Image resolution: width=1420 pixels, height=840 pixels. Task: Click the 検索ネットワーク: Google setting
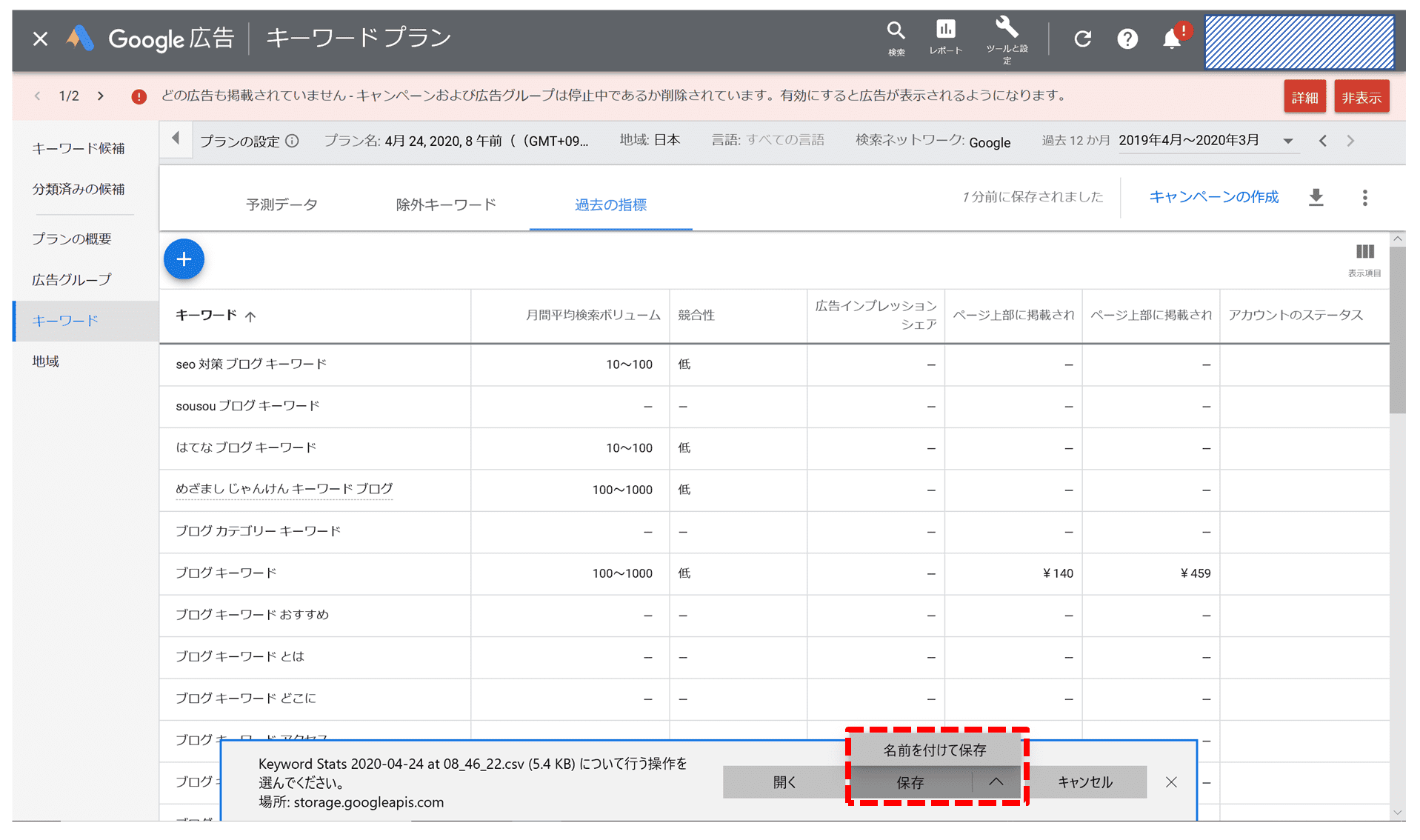[933, 141]
